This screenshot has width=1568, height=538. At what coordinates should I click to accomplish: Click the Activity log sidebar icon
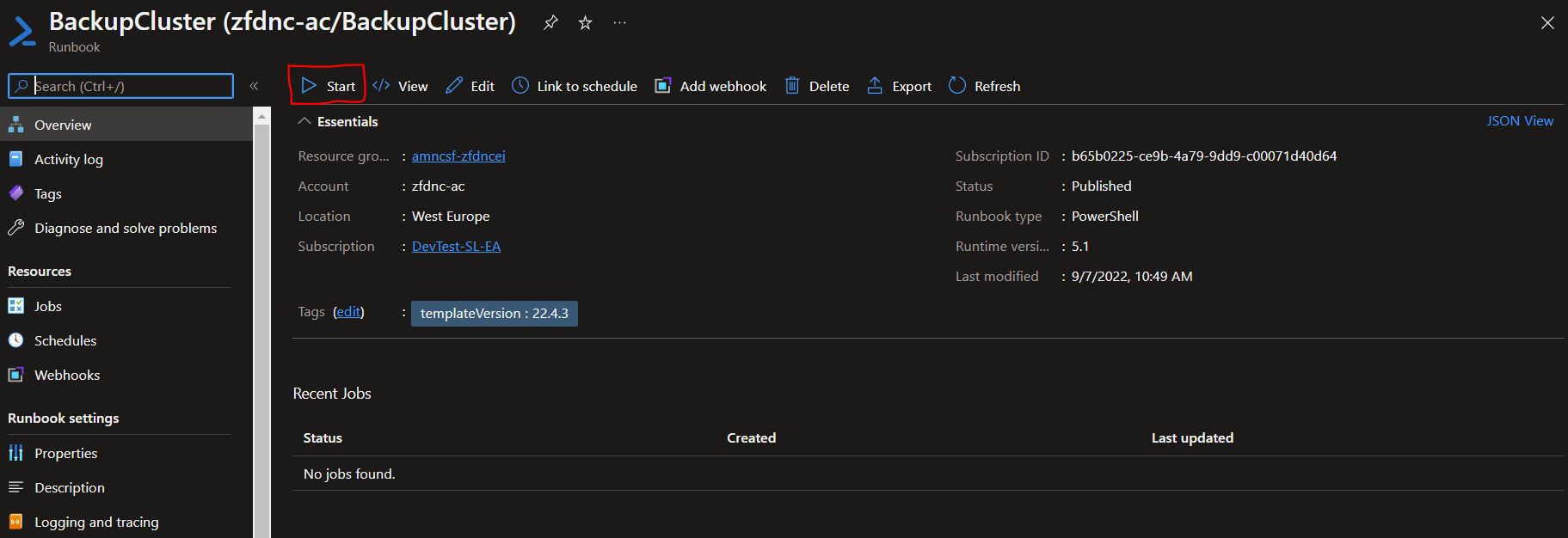tap(15, 159)
